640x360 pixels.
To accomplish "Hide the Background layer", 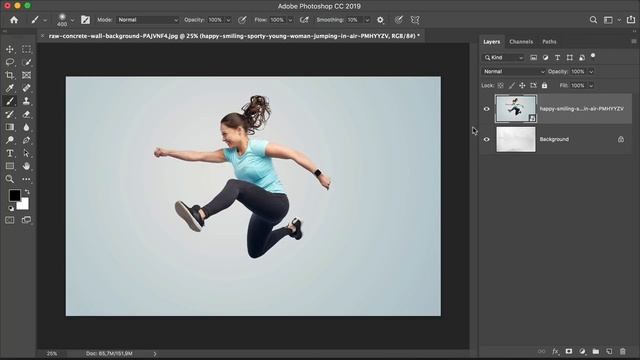I will pos(487,140).
